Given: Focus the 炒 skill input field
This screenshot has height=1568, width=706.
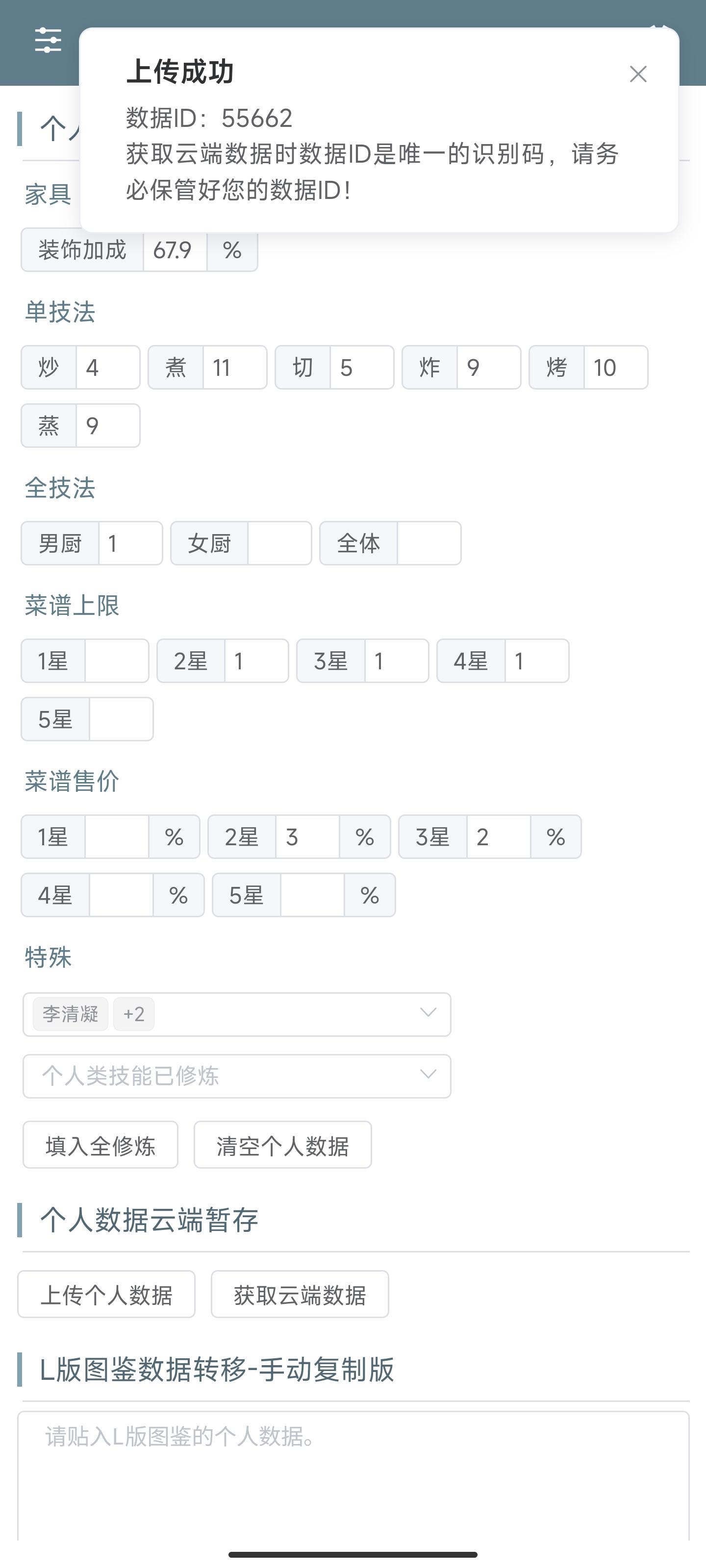Looking at the screenshot, I should (x=107, y=367).
